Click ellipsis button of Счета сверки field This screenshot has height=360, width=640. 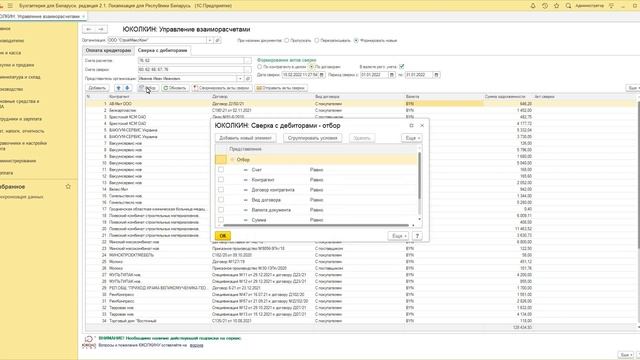247,69
